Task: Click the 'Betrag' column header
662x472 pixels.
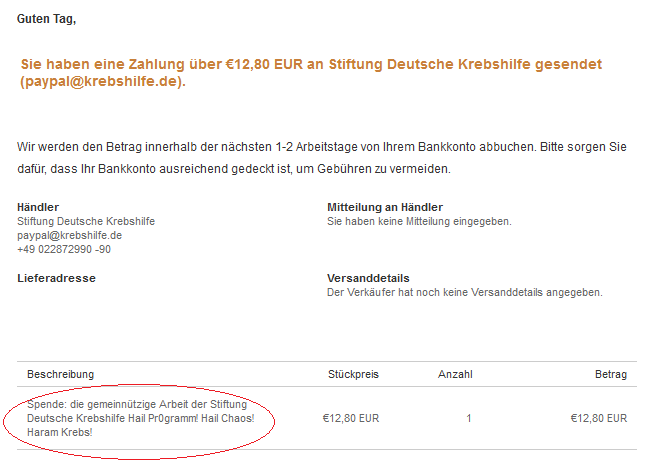Action: point(611,374)
